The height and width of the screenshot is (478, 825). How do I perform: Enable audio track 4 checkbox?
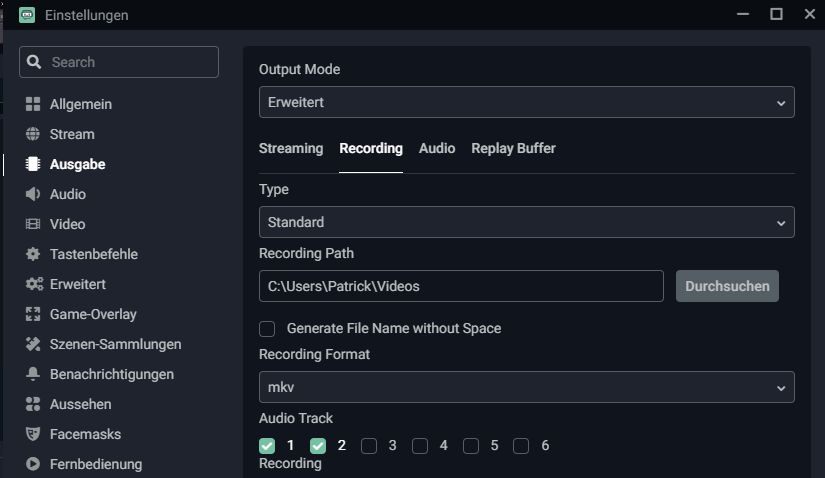pyautogui.click(x=420, y=446)
